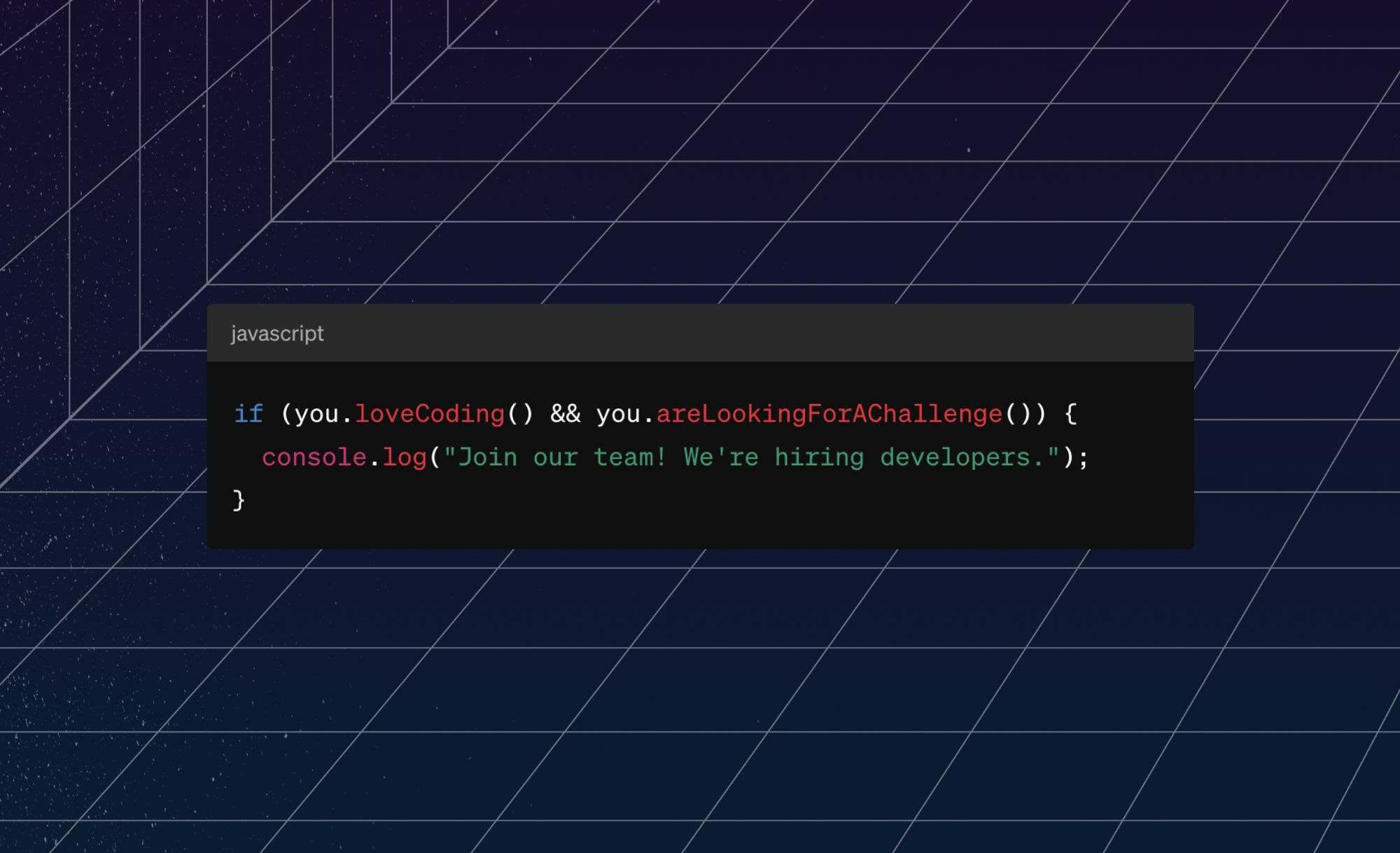The height and width of the screenshot is (853, 1400).
Task: Click the opening curly brace
Action: tap(1070, 414)
